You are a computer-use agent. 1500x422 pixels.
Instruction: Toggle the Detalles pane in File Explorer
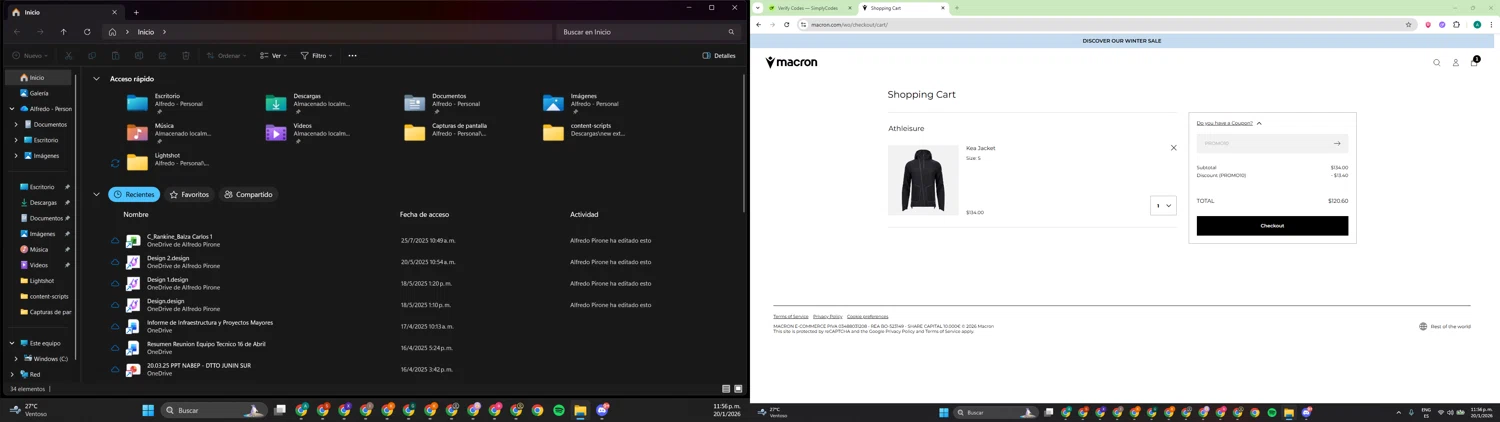(719, 56)
